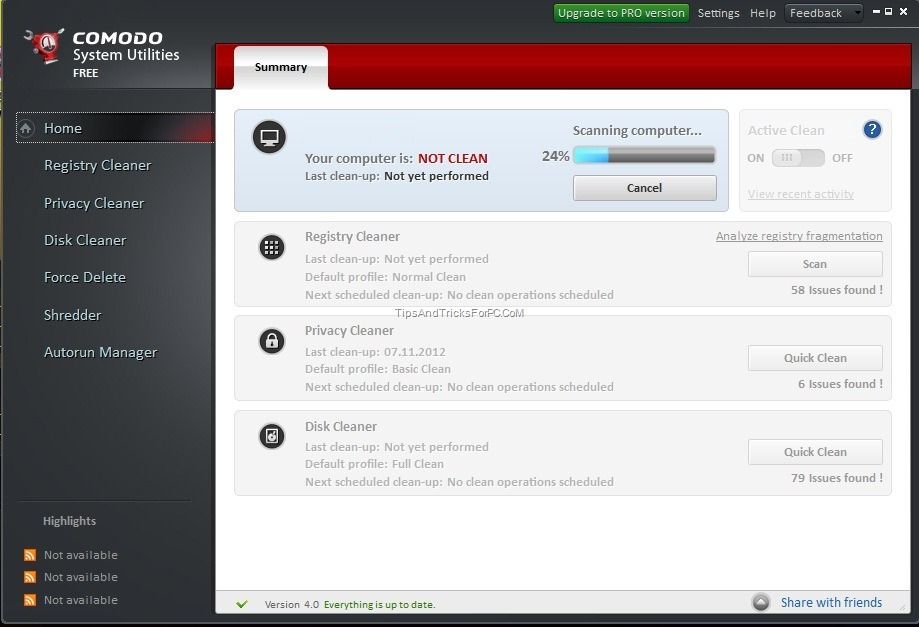The height and width of the screenshot is (627, 919).
Task: Click the Disk Cleaner drive icon
Action: 272,436
